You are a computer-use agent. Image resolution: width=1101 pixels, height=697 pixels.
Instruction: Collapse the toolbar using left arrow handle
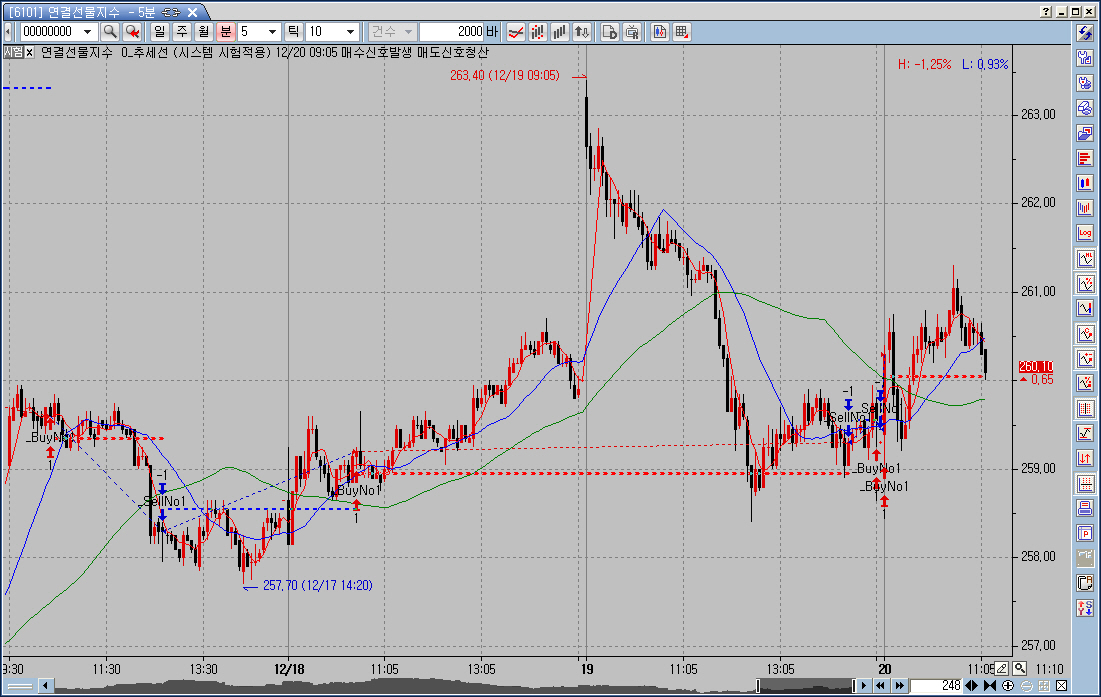[x=8, y=32]
